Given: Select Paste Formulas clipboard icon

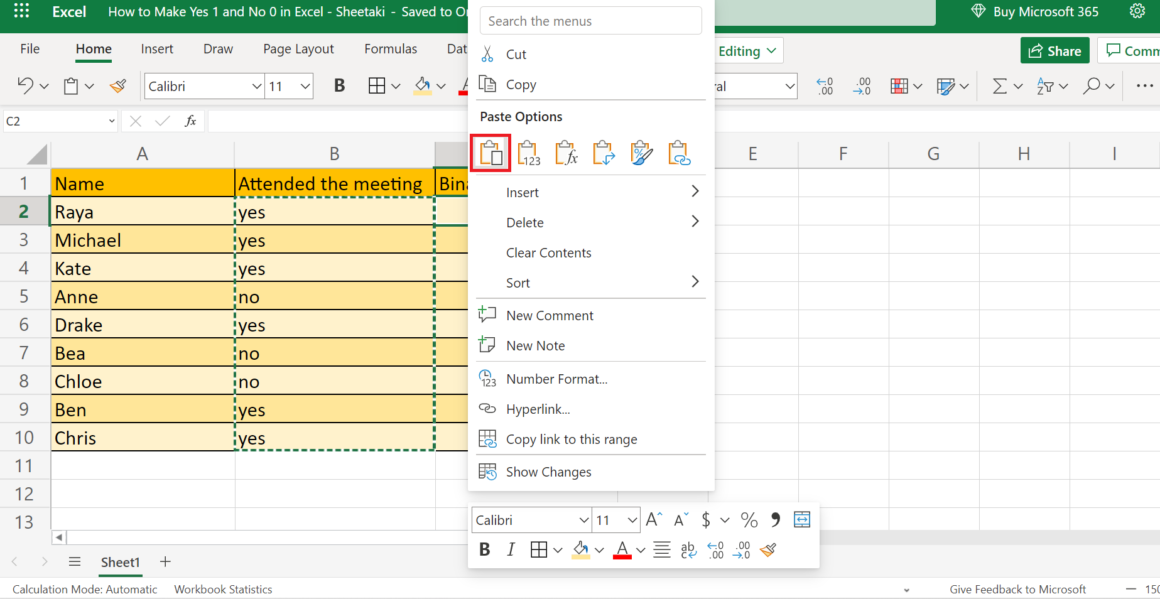Looking at the screenshot, I should pyautogui.click(x=566, y=152).
